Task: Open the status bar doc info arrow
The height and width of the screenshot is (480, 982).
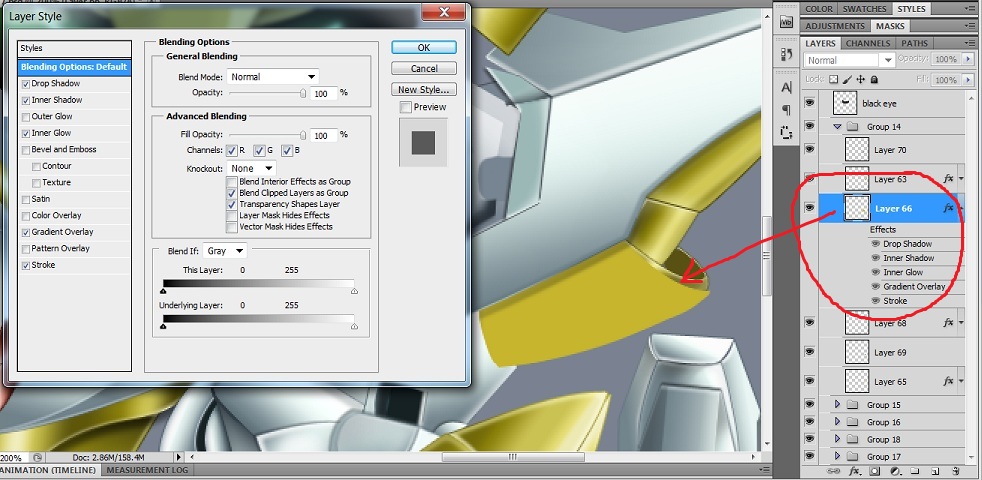Action: [x=179, y=458]
